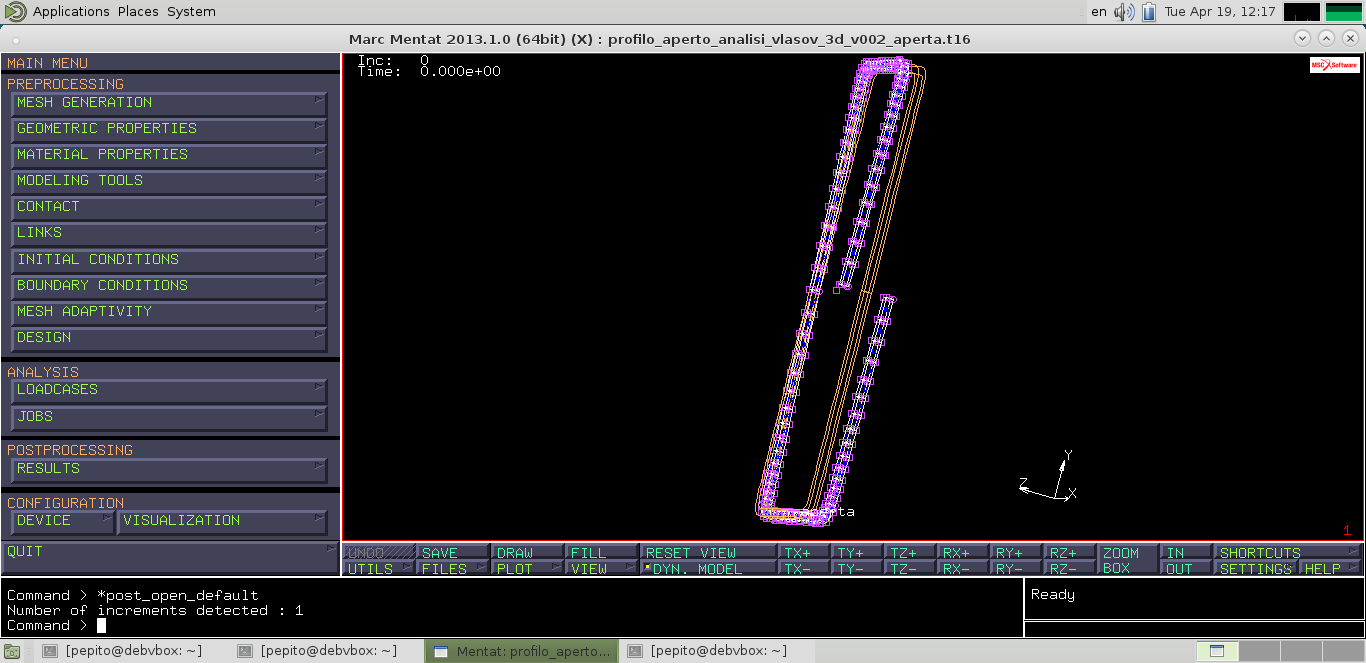The width and height of the screenshot is (1366, 663).
Task: Open the MESH GENERATION menu
Action: (x=169, y=103)
